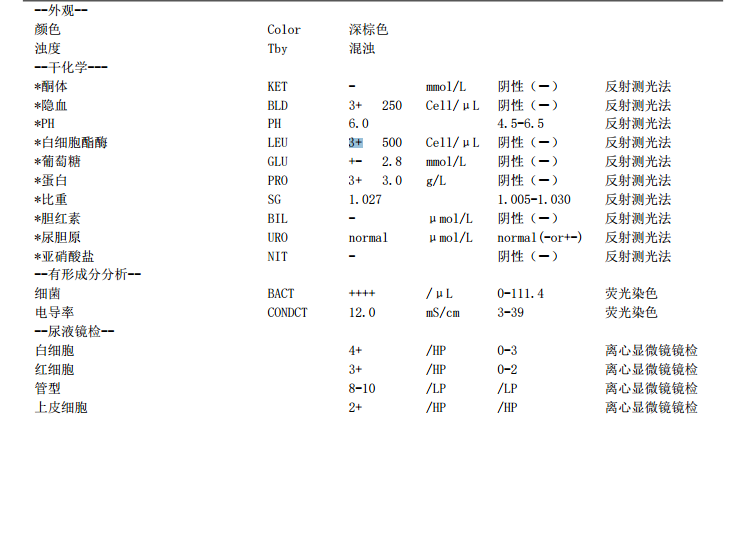Select the BIL abbreviation

point(278,219)
